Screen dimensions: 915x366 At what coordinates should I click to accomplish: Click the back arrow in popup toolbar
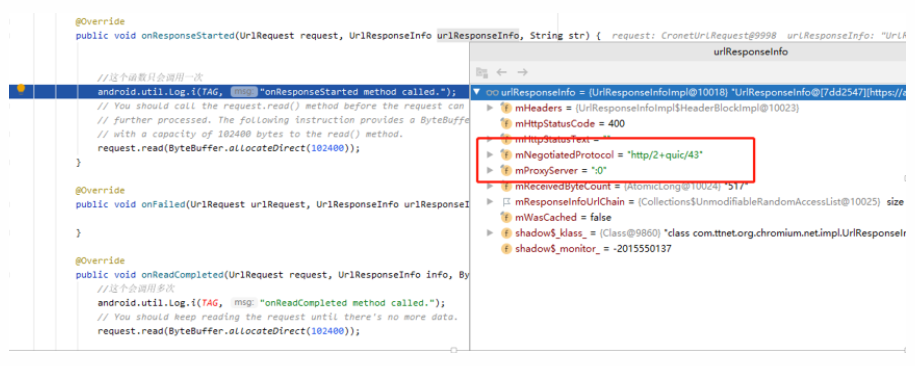coord(501,72)
